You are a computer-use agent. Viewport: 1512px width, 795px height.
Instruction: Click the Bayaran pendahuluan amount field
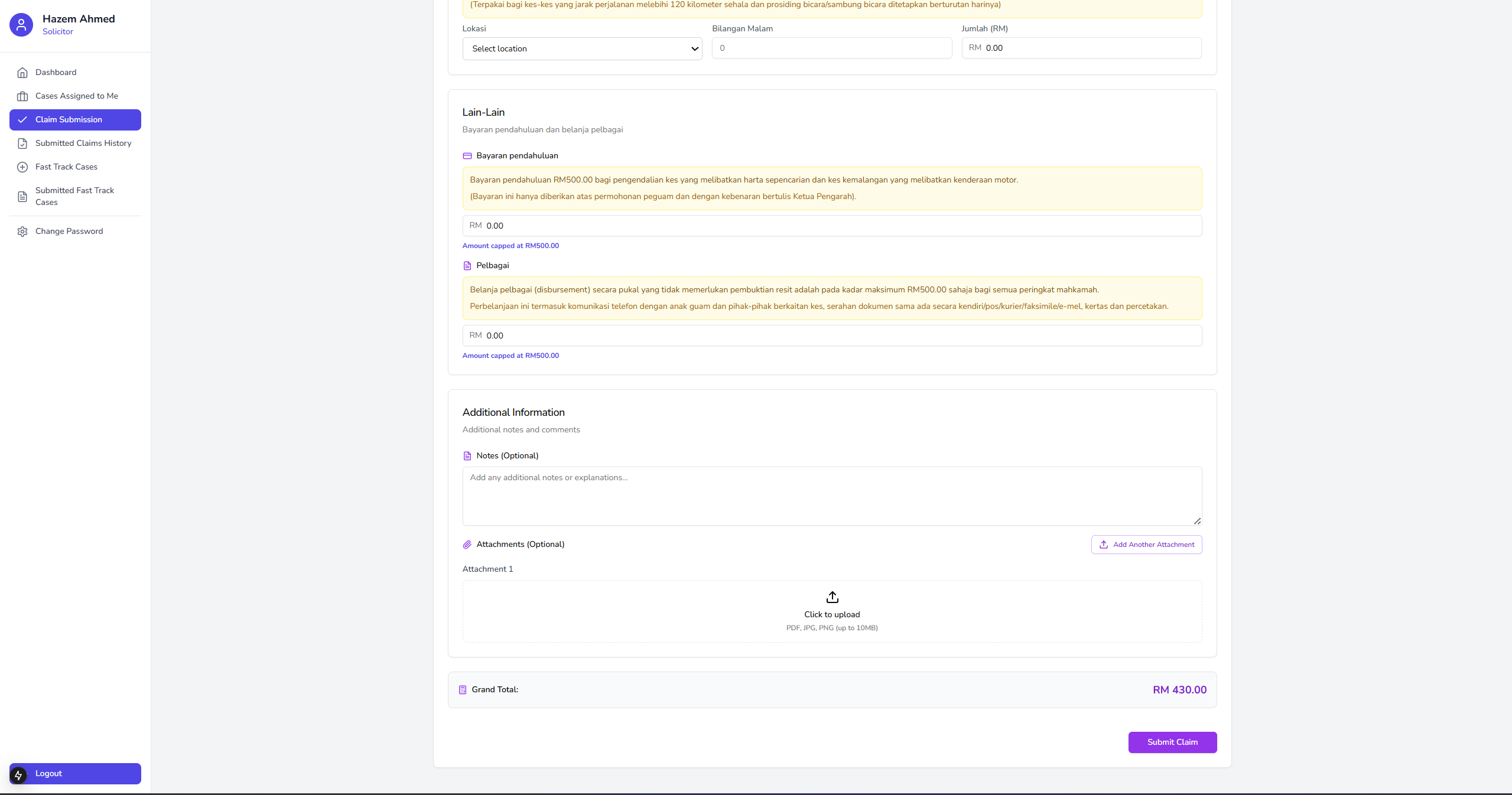831,226
